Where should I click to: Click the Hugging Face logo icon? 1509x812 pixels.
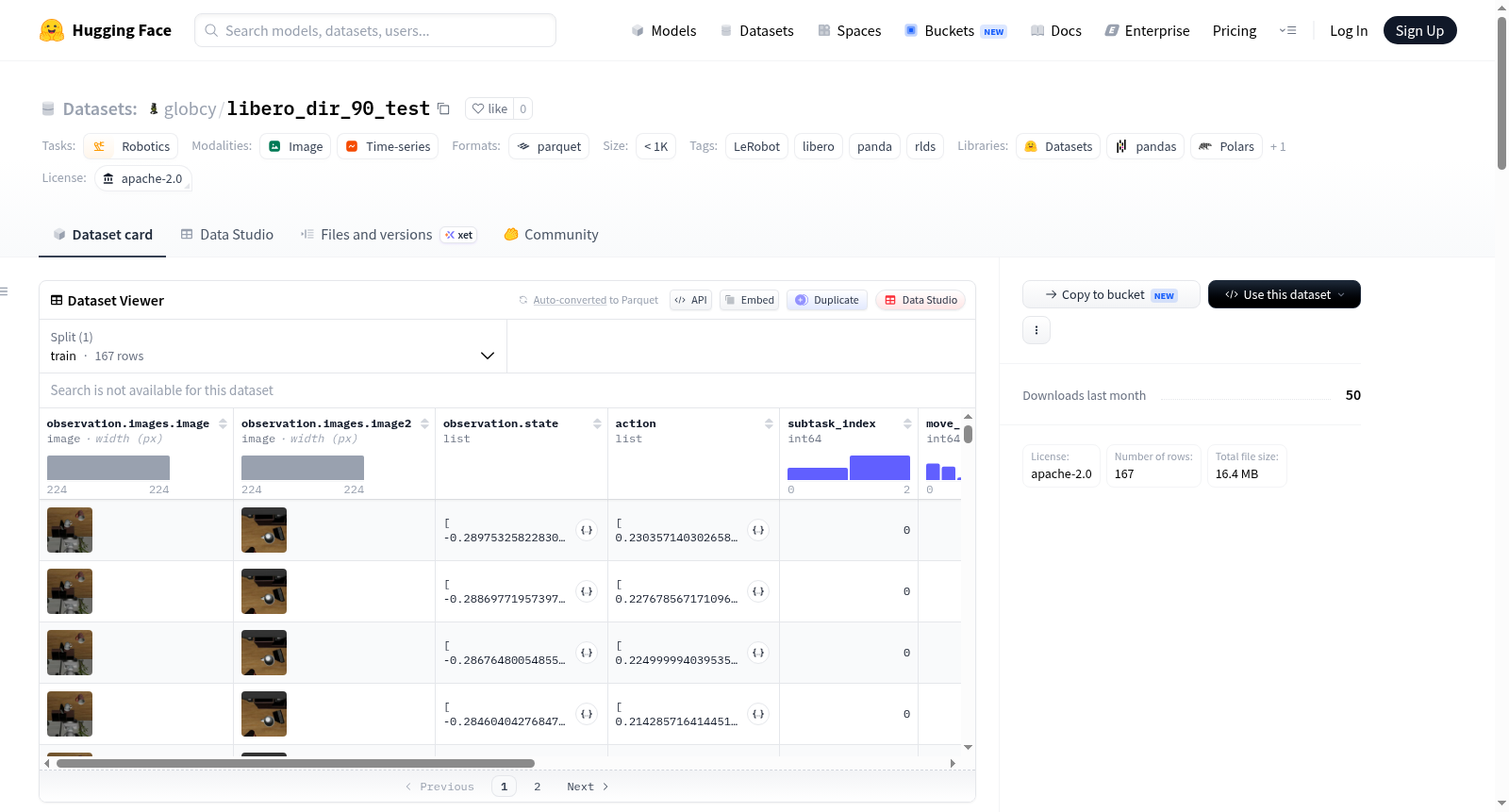(x=52, y=30)
